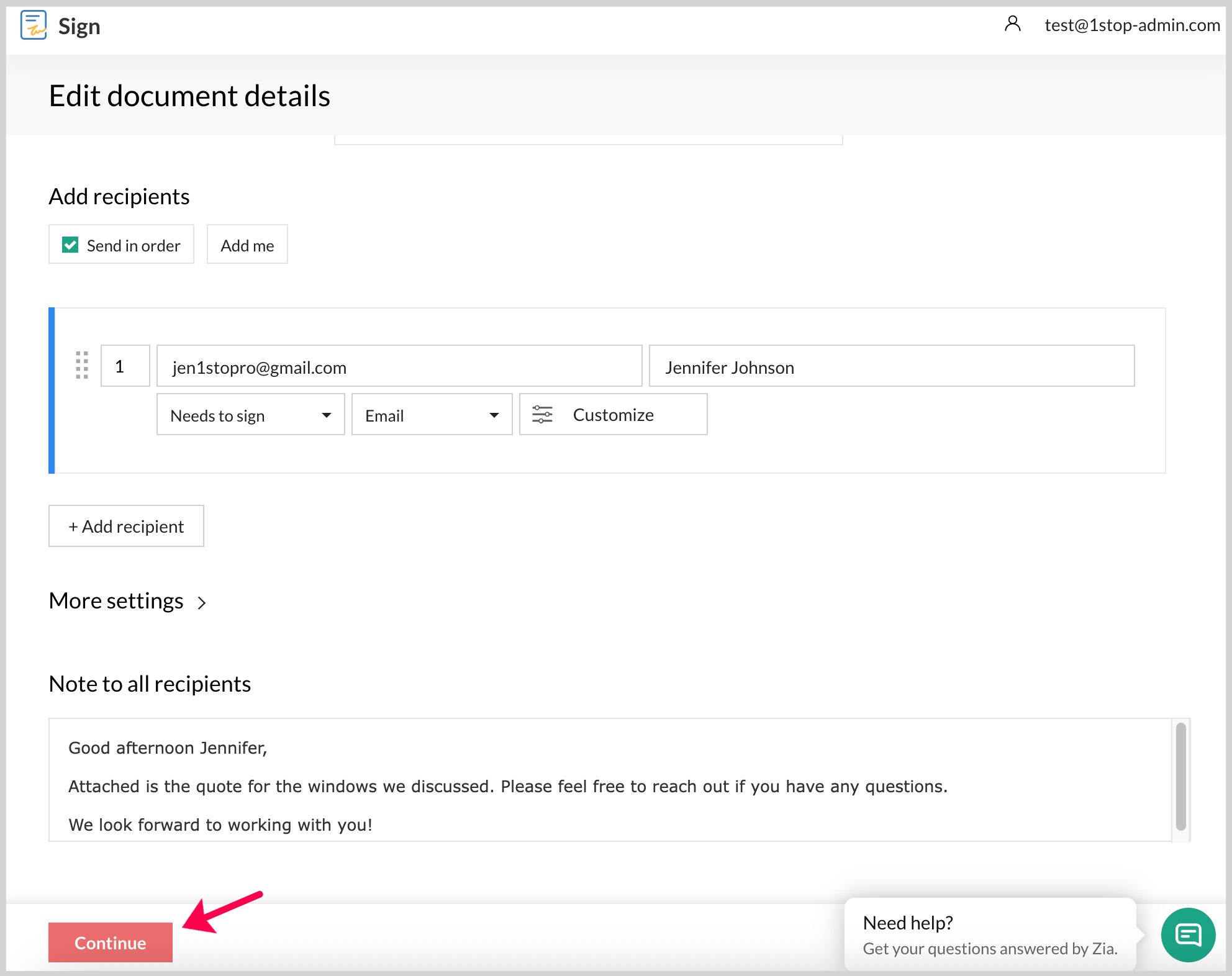Click the user profile icon
Screen dimensions: 1232x976
[1012, 24]
